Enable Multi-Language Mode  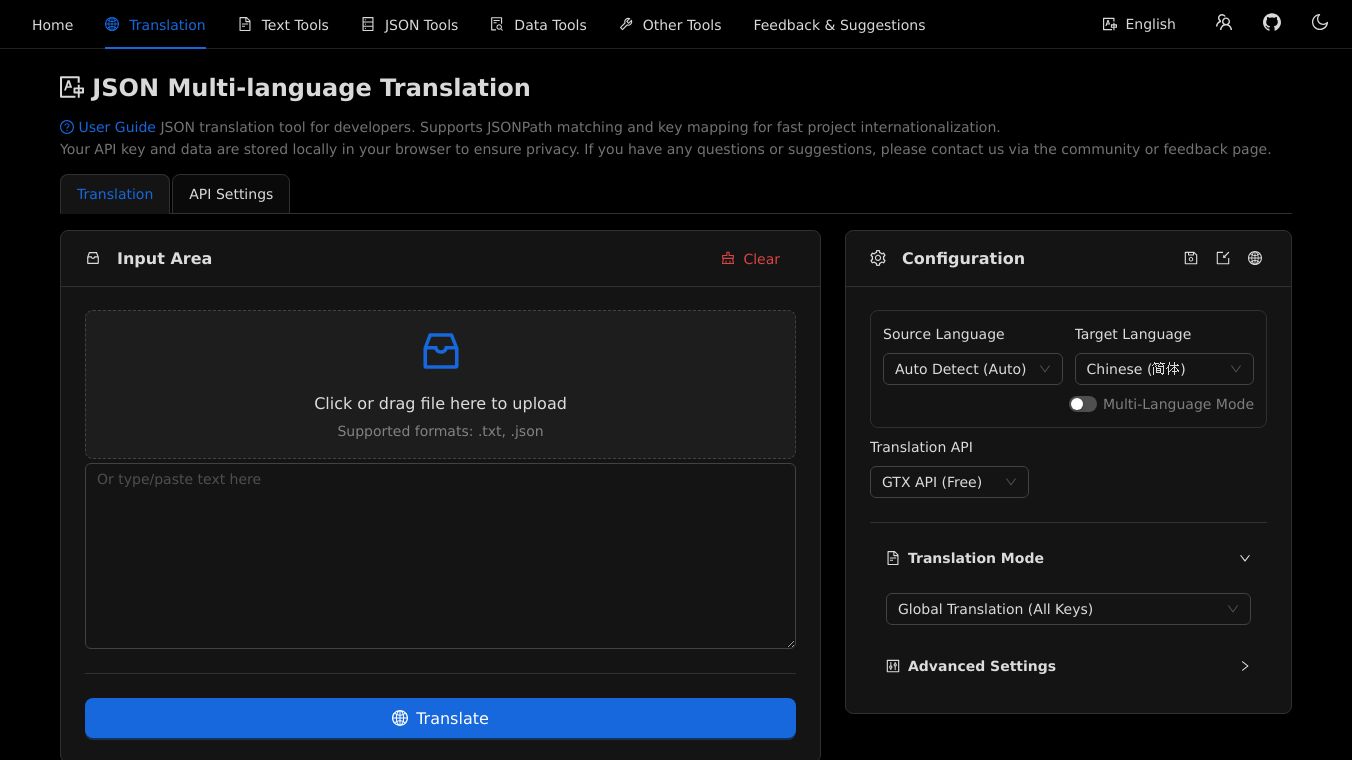point(1082,404)
